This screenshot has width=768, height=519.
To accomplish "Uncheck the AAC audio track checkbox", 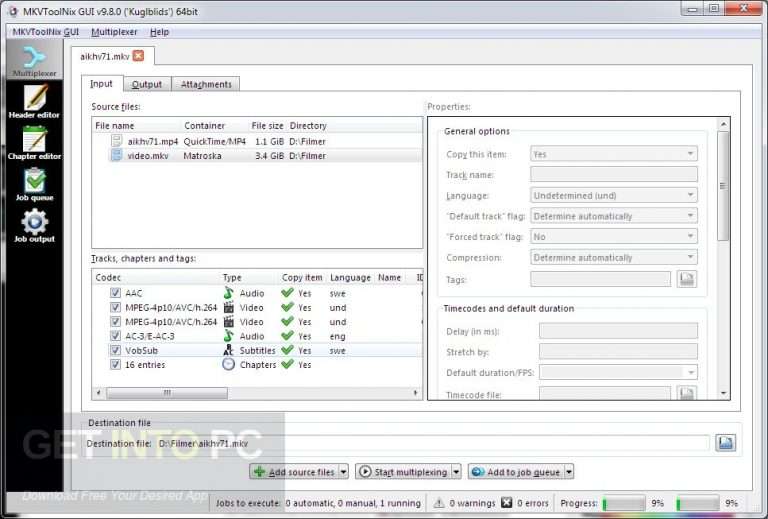I will coord(115,293).
